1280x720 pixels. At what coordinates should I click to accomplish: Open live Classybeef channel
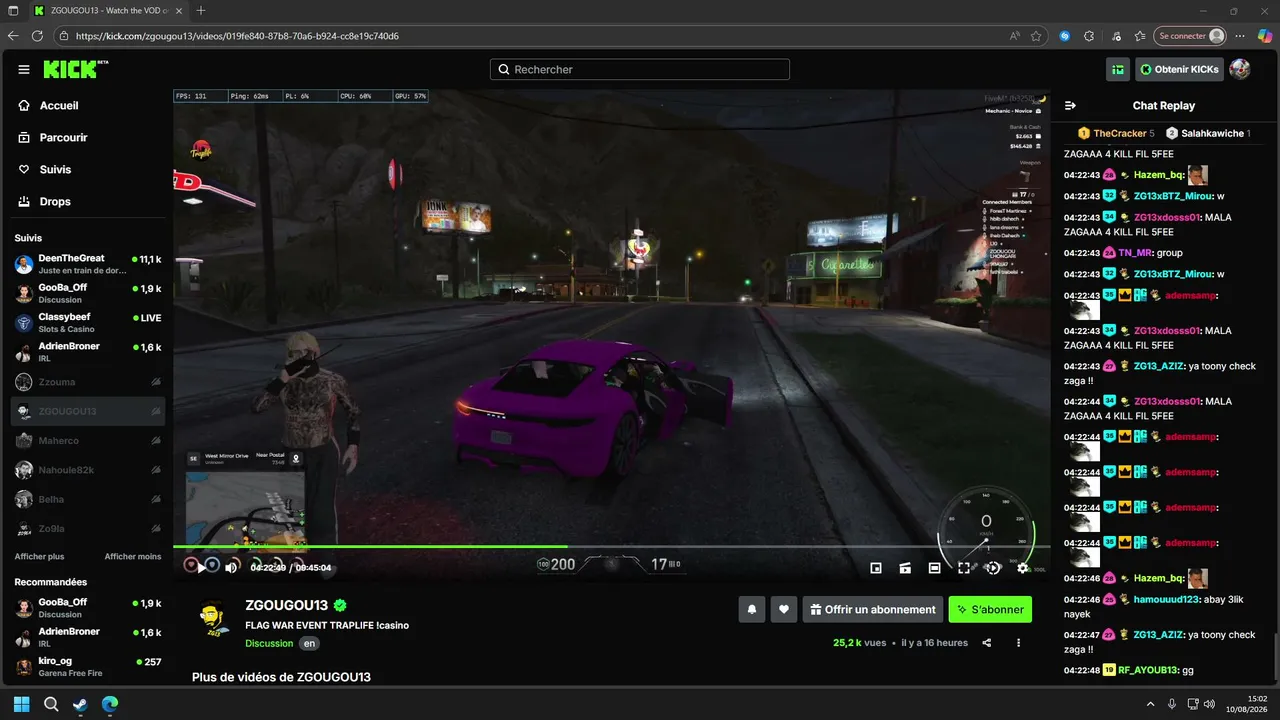(88, 323)
